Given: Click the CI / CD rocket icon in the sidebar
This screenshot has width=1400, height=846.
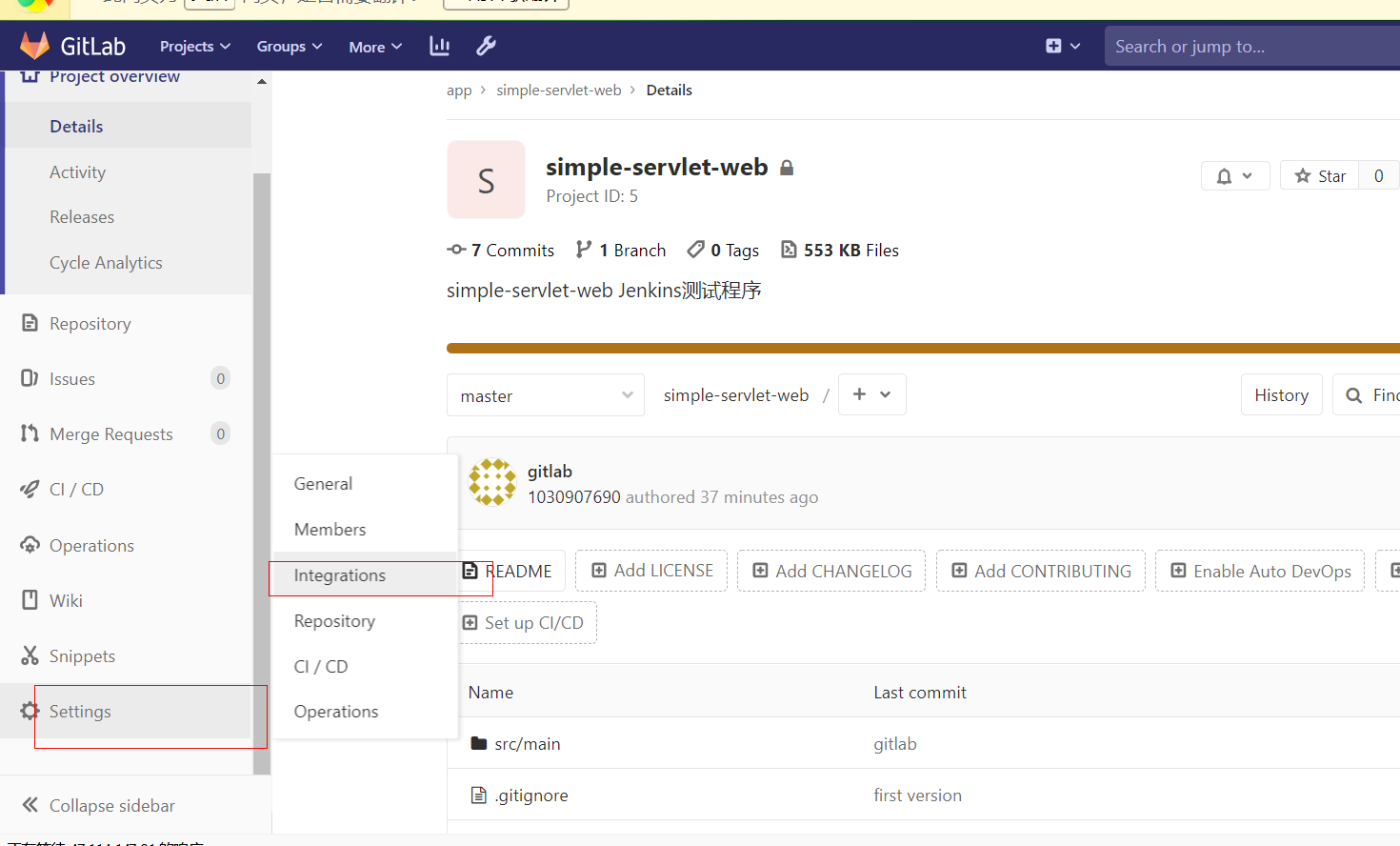Looking at the screenshot, I should pyautogui.click(x=30, y=489).
